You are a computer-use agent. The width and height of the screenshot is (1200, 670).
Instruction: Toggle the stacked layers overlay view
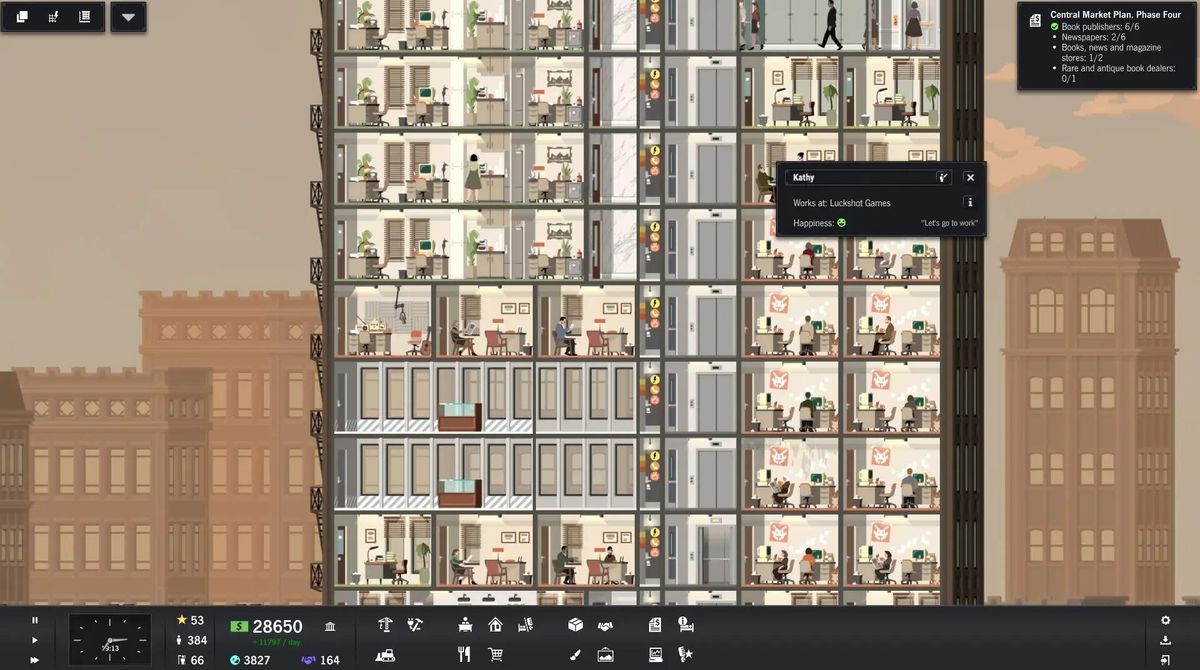coord(22,17)
